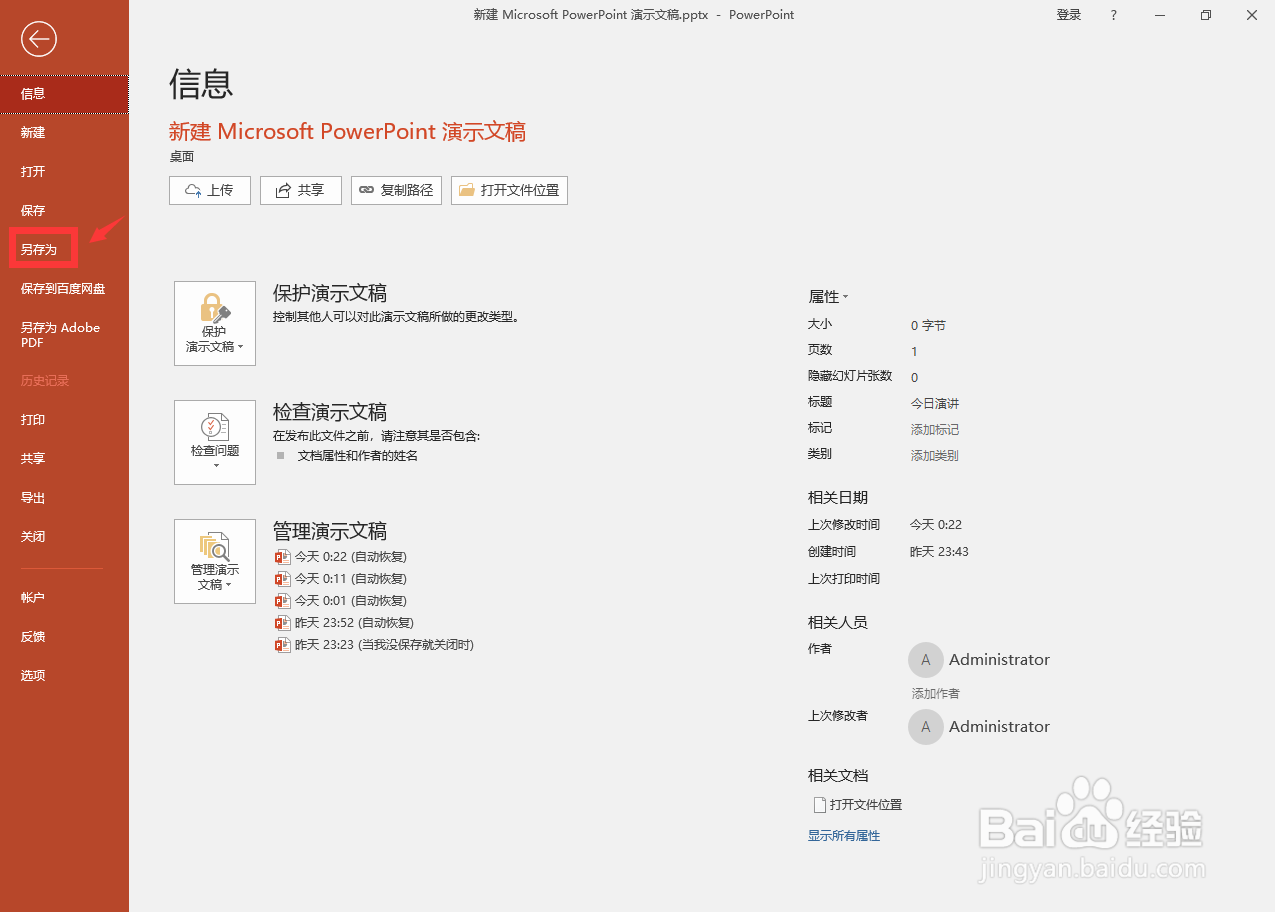Click the last-modifier Administrator avatar
Screen dimensions: 1275x912
point(926,727)
